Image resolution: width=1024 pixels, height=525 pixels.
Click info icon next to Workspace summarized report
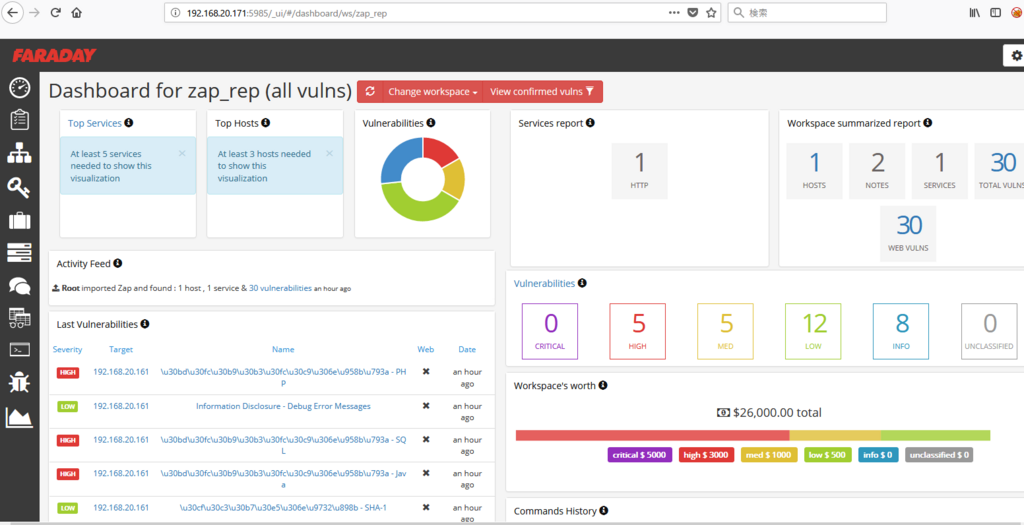928,123
